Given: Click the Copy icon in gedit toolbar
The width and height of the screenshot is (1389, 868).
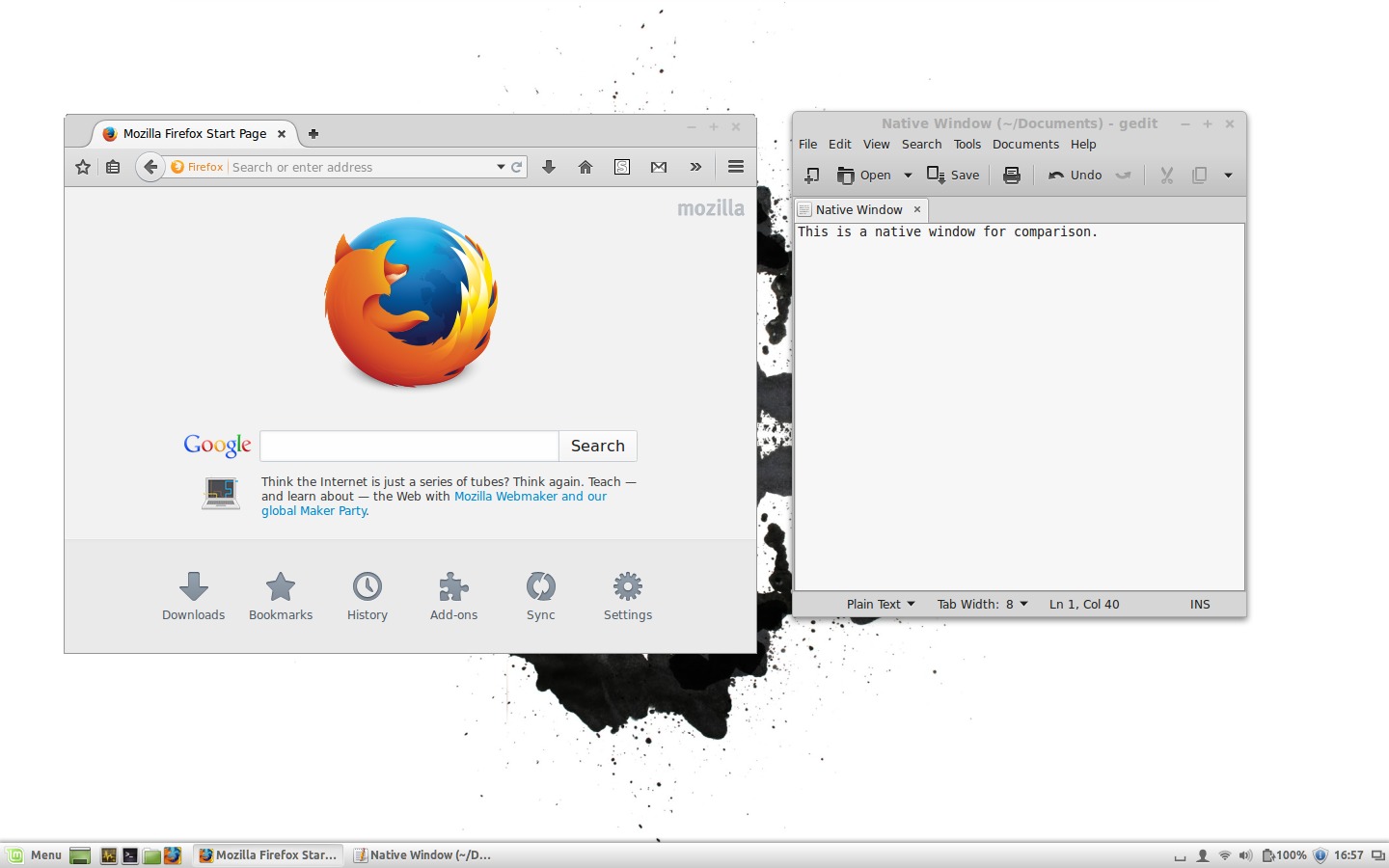Looking at the screenshot, I should point(1199,175).
